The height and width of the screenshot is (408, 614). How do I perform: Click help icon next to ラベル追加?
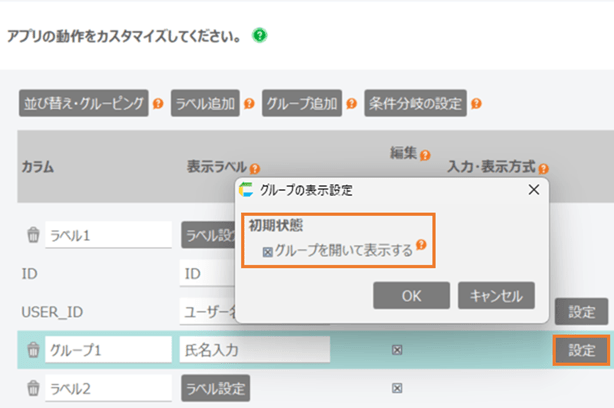point(249,104)
